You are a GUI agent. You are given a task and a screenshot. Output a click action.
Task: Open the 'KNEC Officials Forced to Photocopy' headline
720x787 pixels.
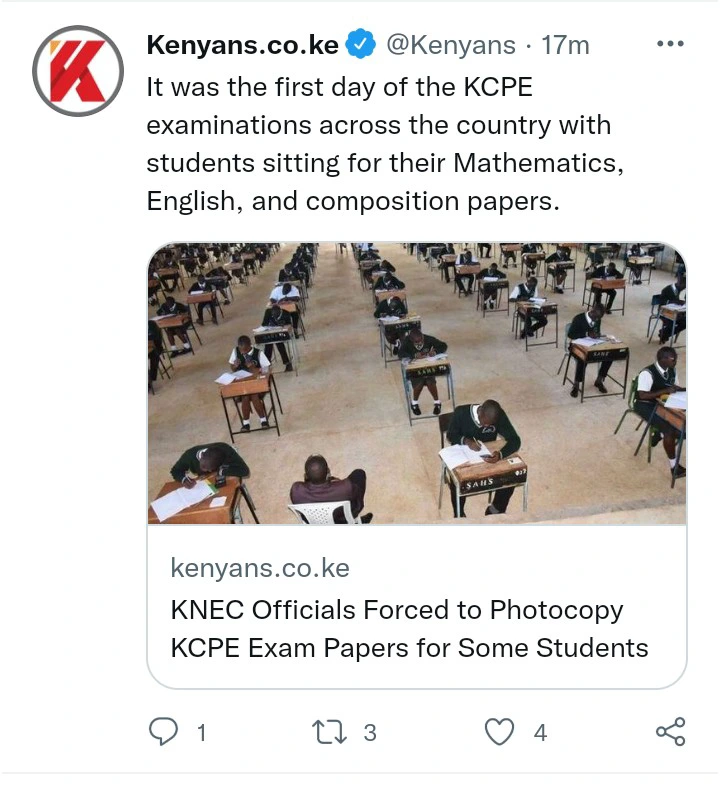click(396, 609)
